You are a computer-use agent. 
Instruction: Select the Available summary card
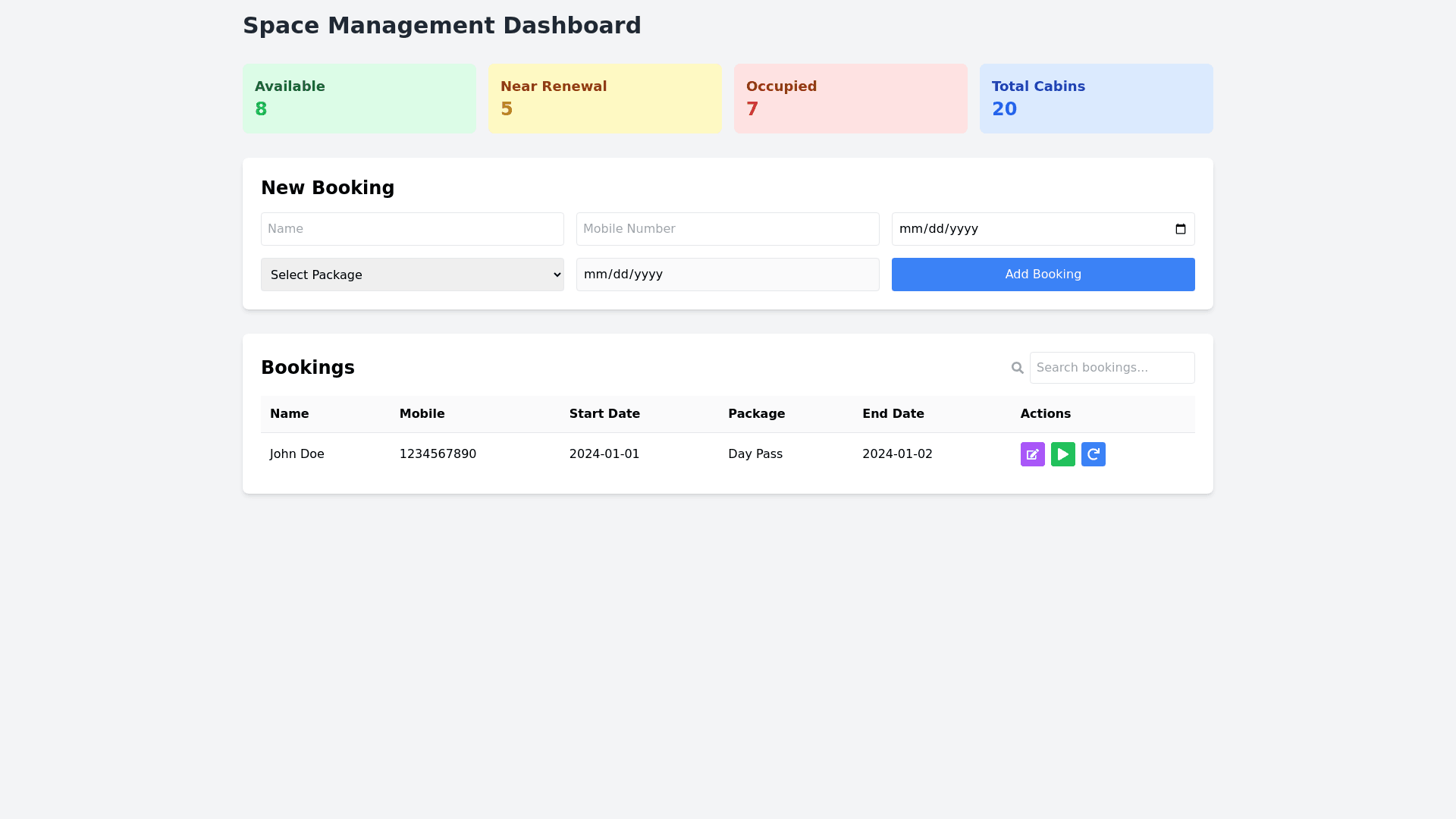359,99
